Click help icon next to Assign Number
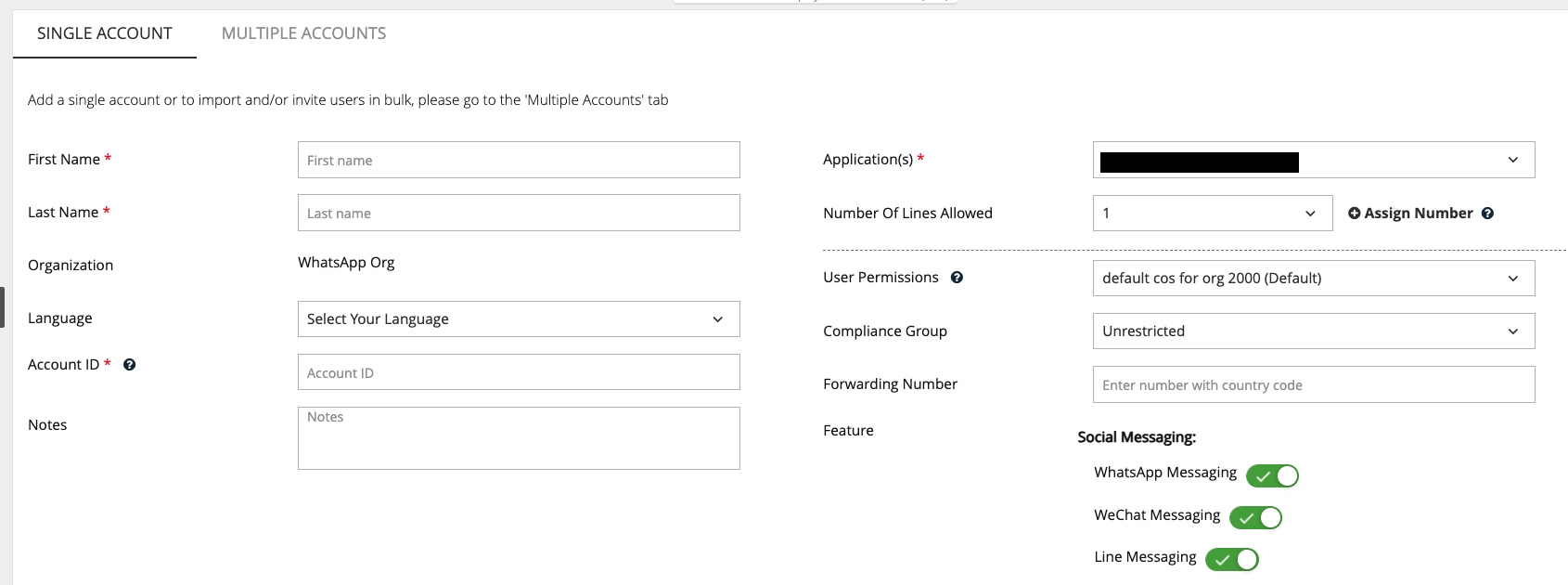Viewport: 1568px width, 585px height. tap(1487, 214)
